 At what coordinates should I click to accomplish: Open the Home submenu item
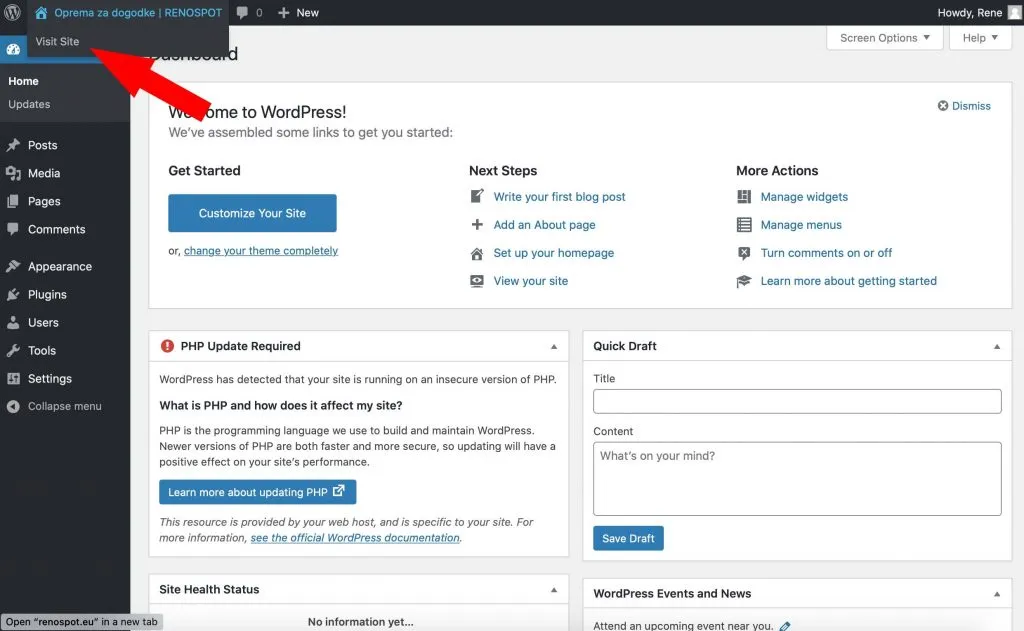pyautogui.click(x=24, y=81)
